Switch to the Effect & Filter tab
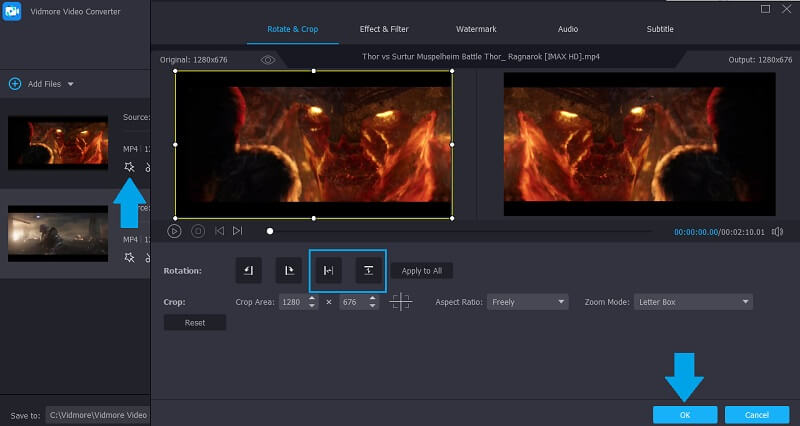The width and height of the screenshot is (800, 426). click(x=384, y=29)
